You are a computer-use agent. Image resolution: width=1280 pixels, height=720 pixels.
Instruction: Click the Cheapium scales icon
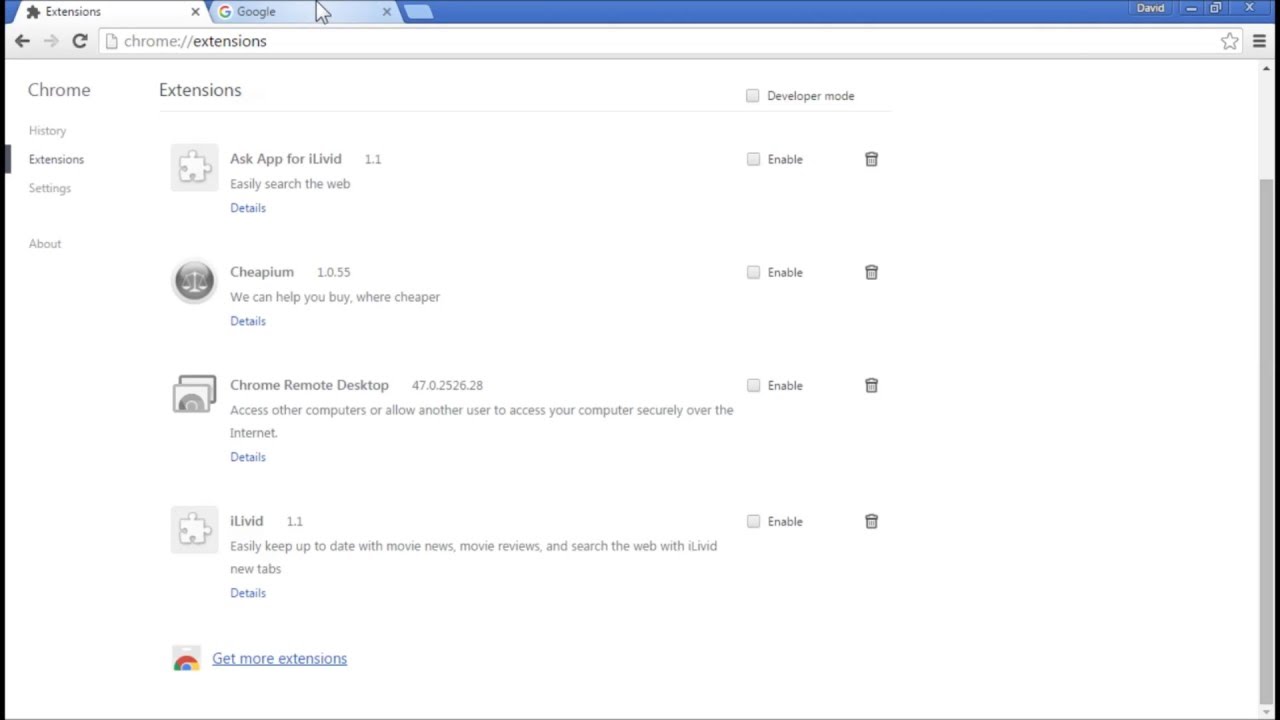point(194,281)
